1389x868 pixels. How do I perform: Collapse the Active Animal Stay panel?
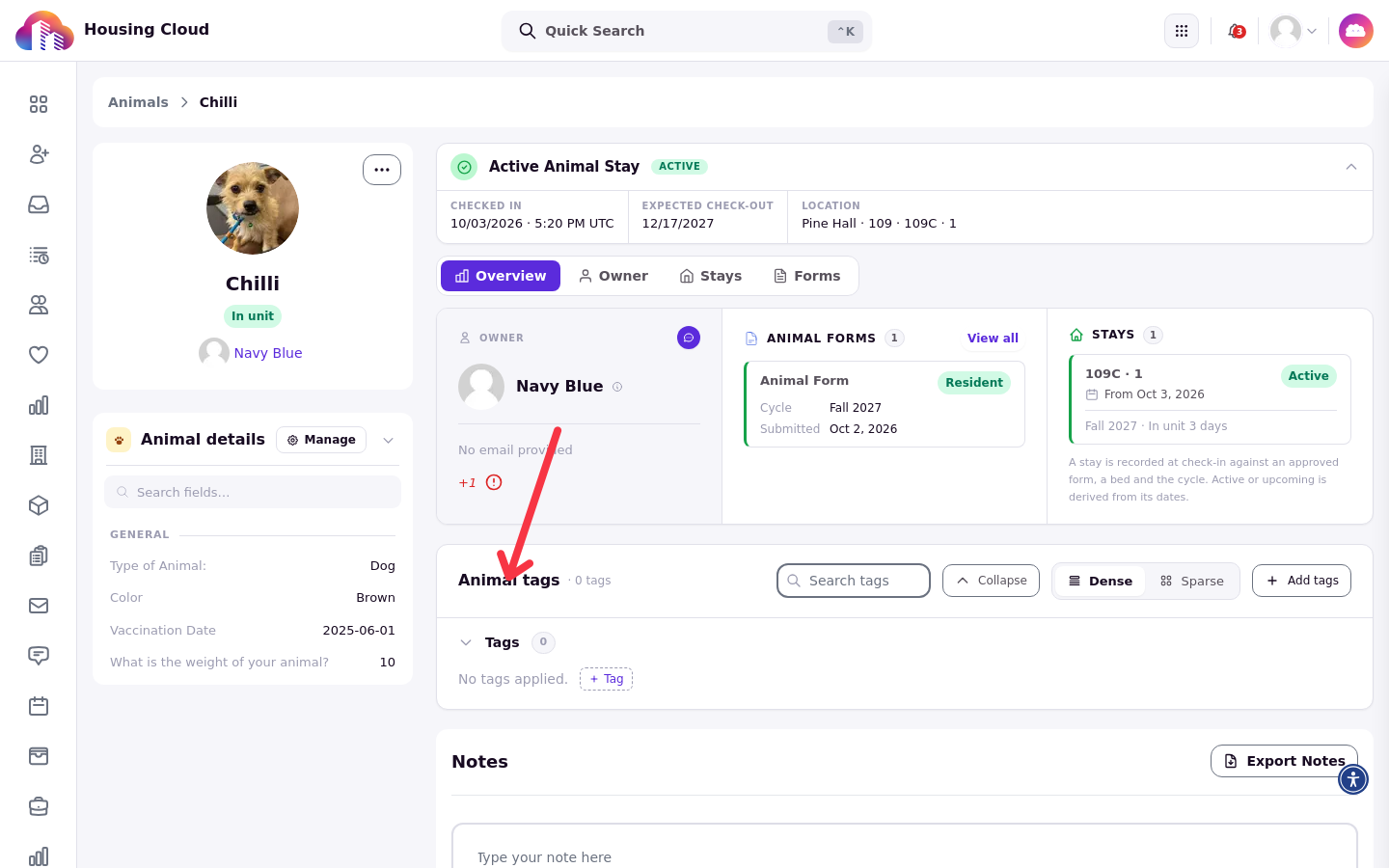click(1351, 167)
